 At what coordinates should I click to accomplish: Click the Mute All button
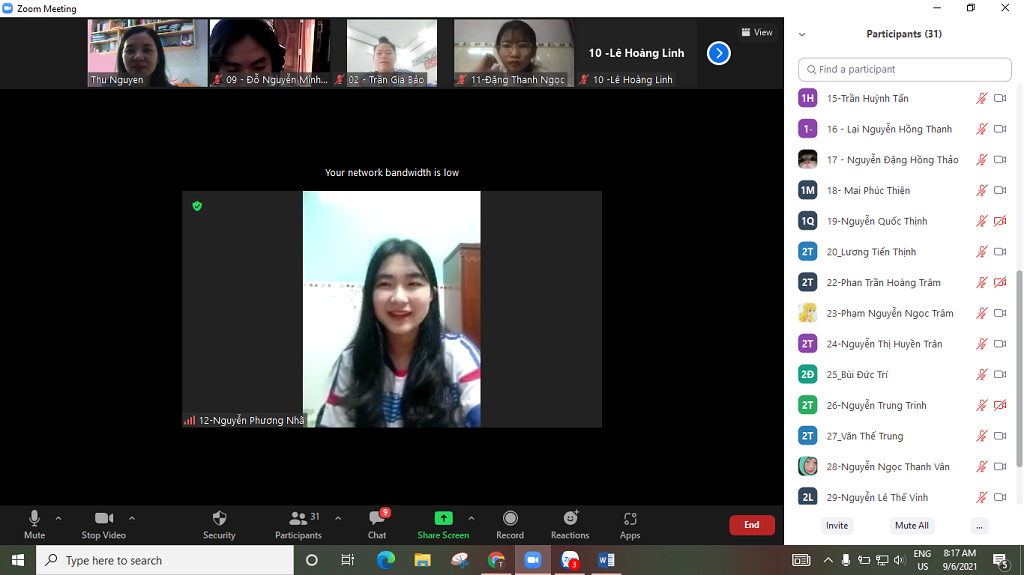click(911, 525)
